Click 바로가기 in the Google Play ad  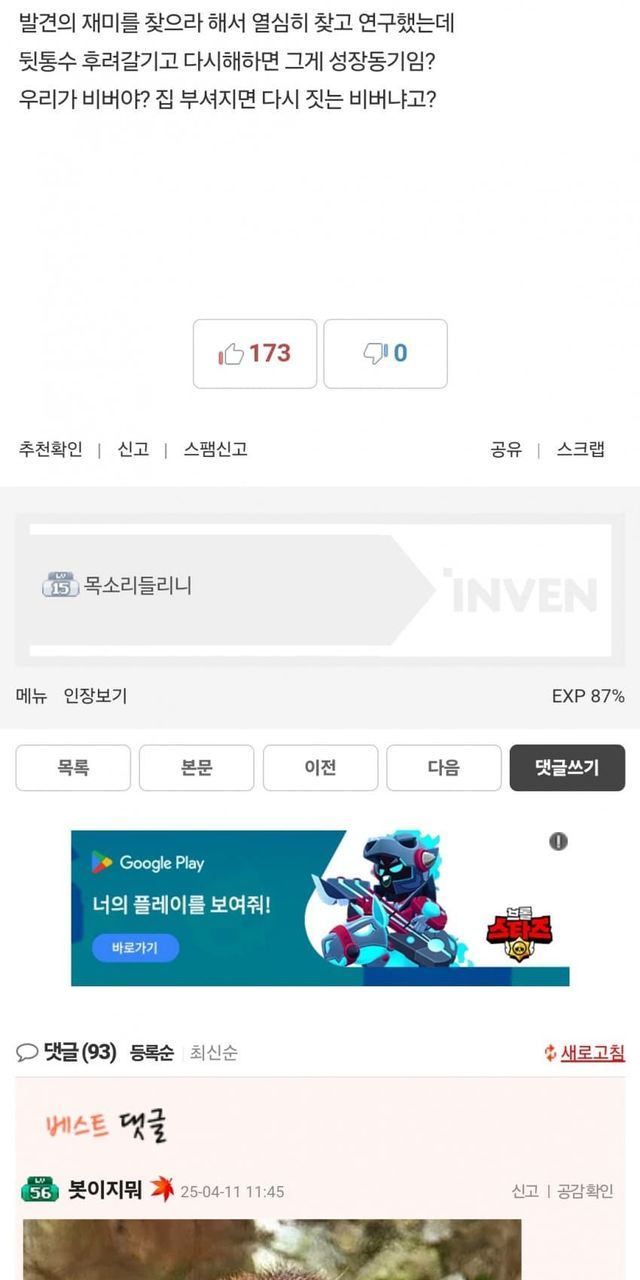135,948
